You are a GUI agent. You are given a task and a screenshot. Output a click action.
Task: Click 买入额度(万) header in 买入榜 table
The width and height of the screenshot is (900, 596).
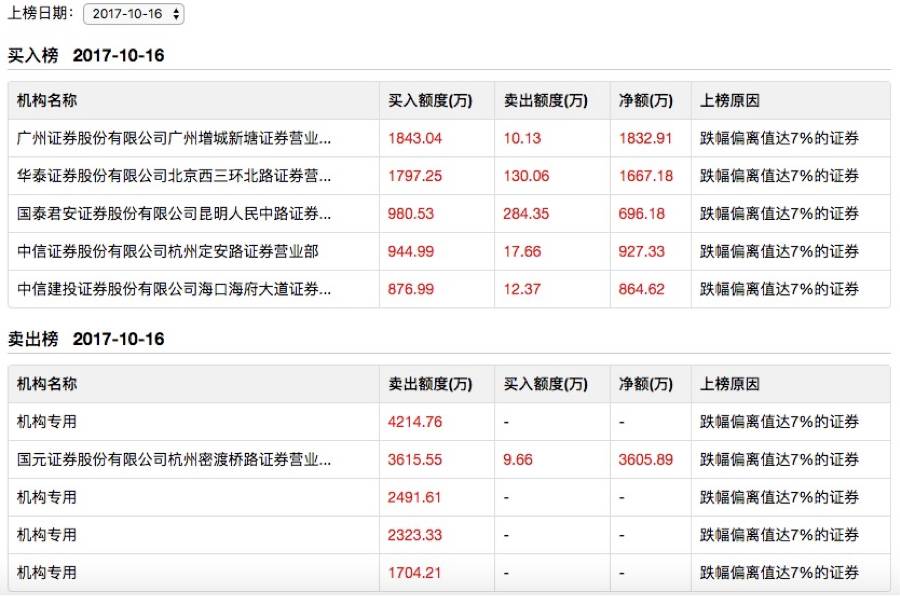430,101
